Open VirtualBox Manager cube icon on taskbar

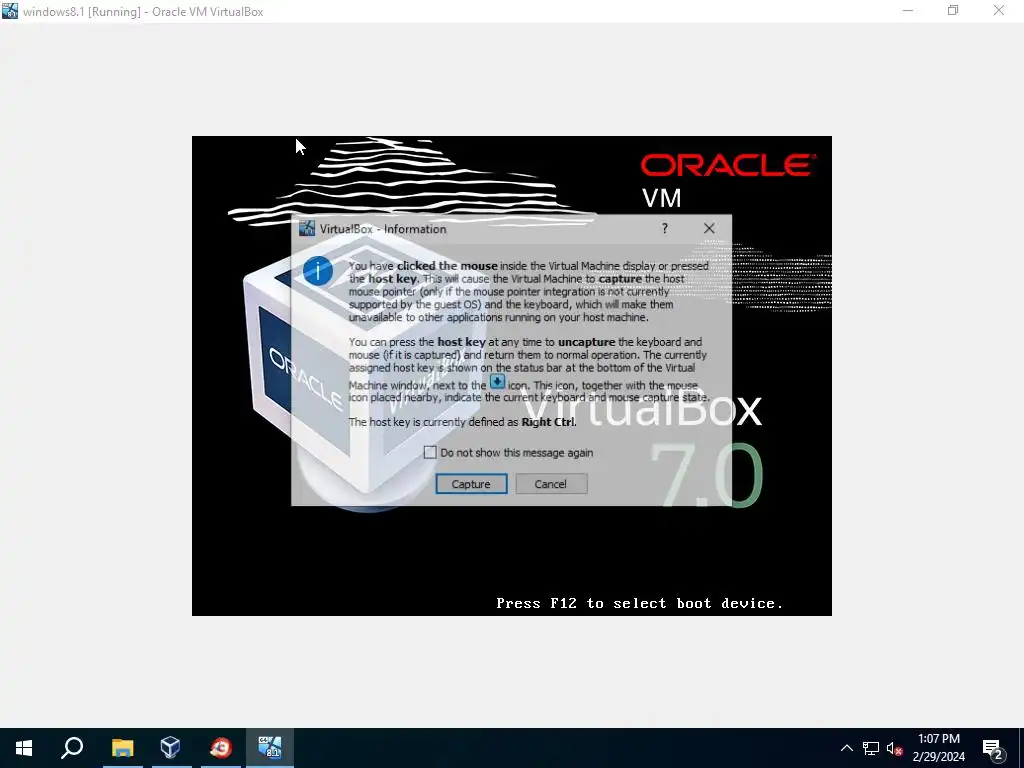(x=170, y=748)
